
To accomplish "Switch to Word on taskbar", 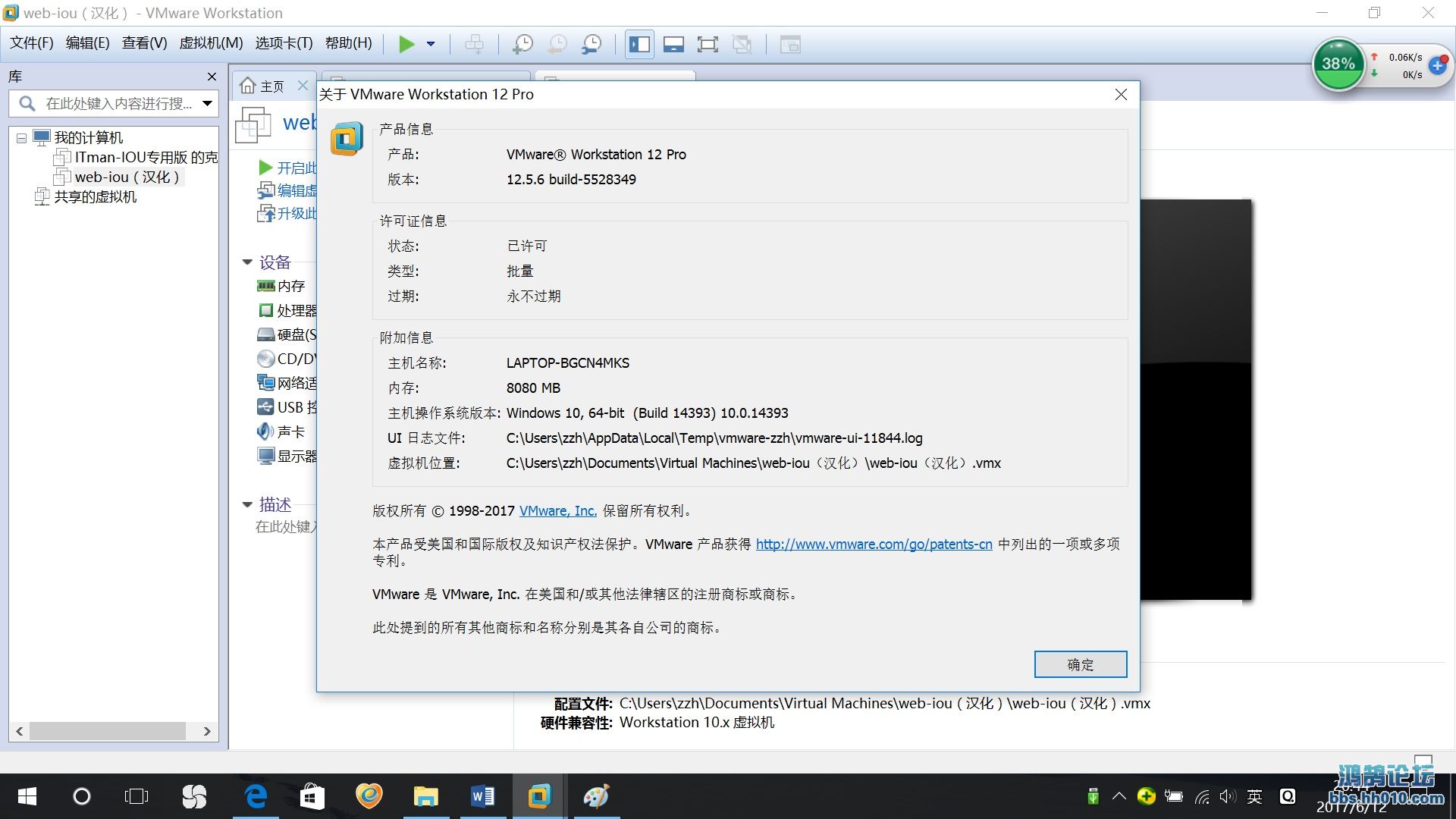I will coord(483,796).
